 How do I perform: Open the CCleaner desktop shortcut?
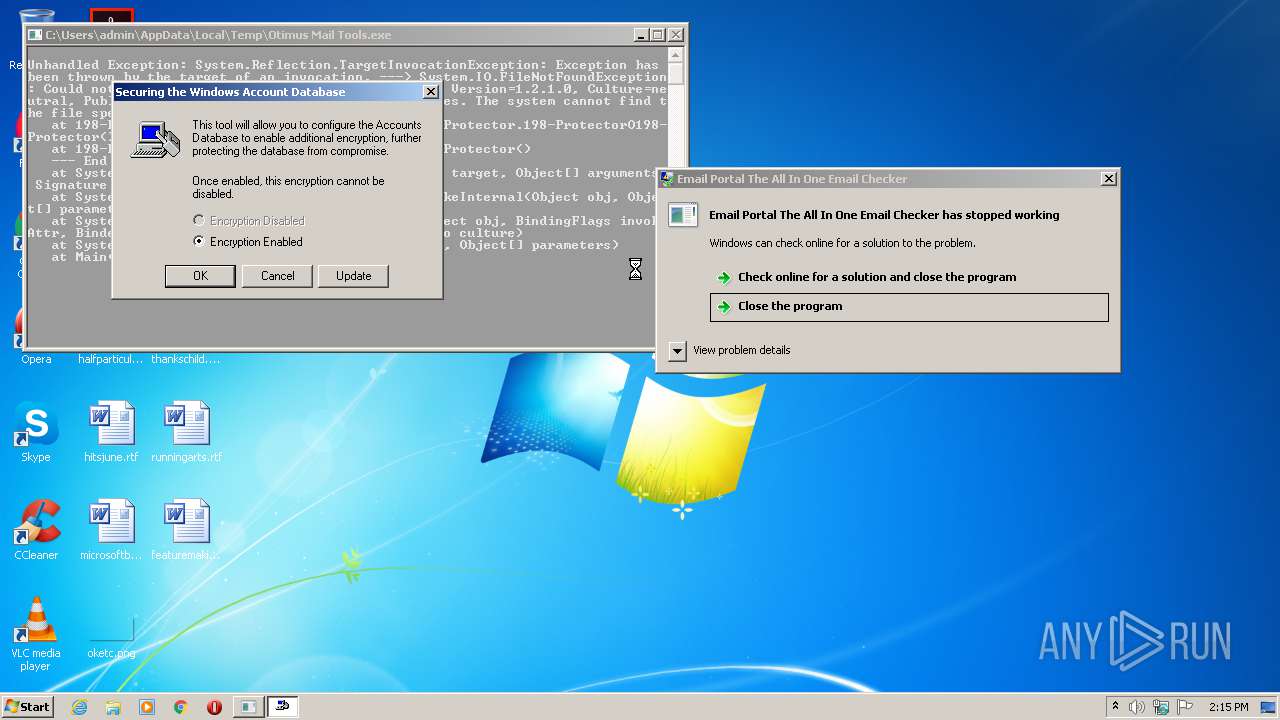[x=36, y=530]
